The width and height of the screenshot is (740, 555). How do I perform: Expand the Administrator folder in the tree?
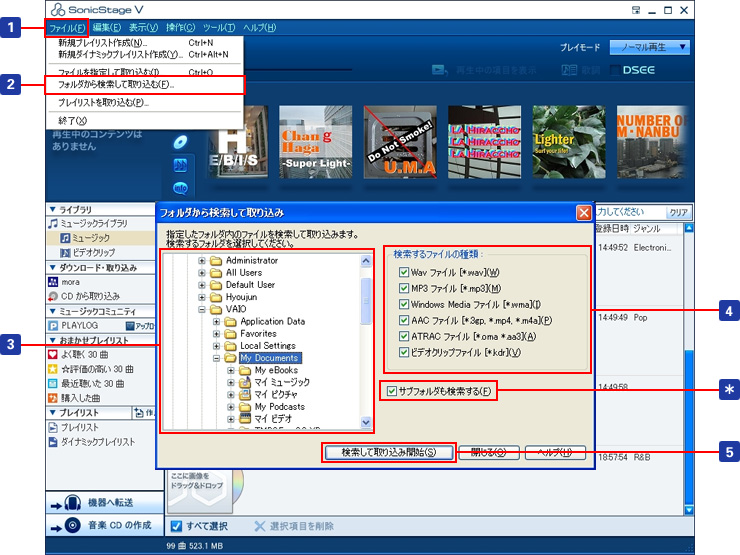203,260
